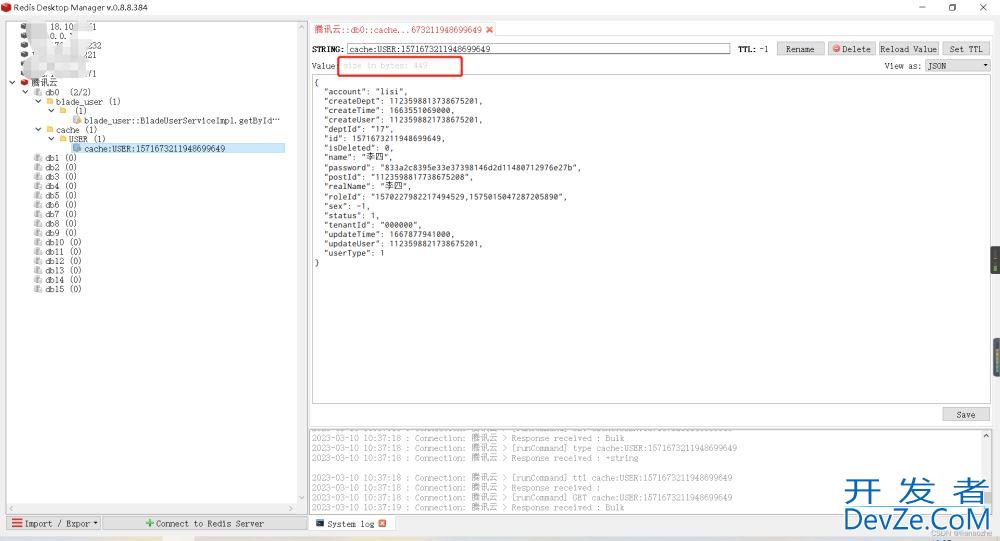Close the cache key tab with red X
The height and width of the screenshot is (541, 1000).
coord(489,29)
